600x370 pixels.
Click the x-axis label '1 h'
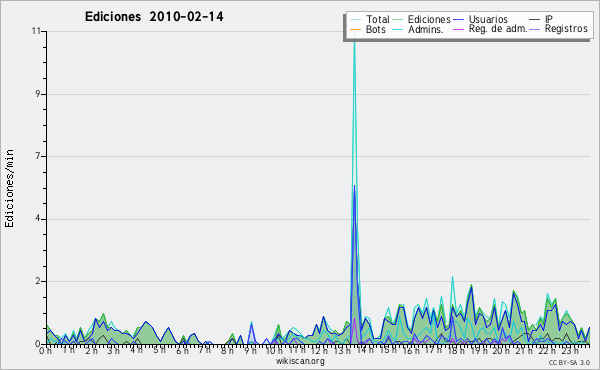click(x=68, y=350)
